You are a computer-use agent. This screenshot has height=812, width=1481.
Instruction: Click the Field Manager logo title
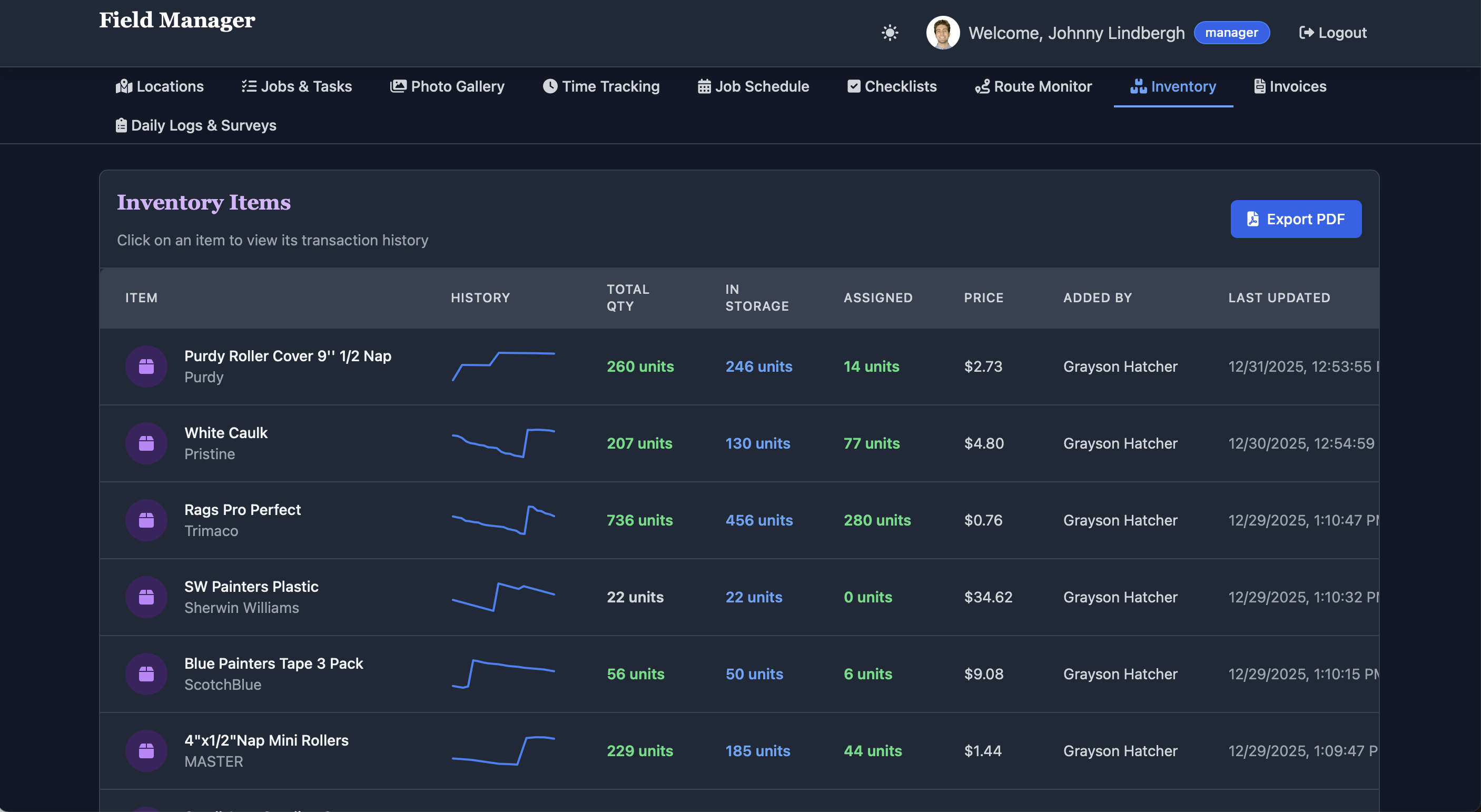[177, 20]
